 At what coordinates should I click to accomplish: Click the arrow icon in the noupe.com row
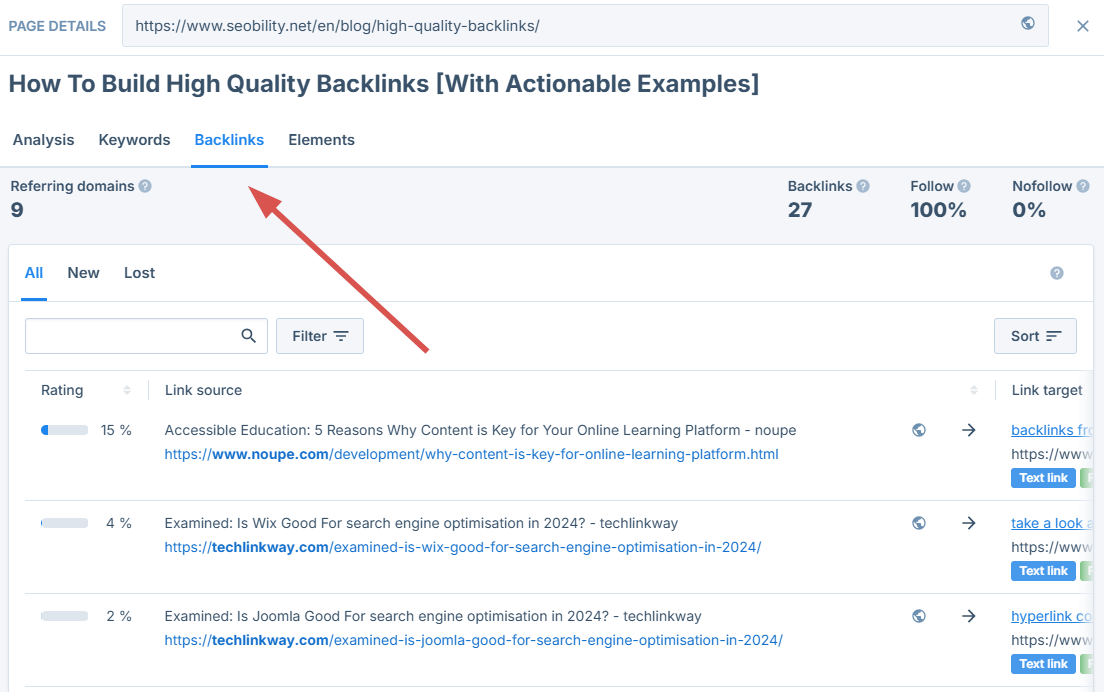click(x=969, y=430)
